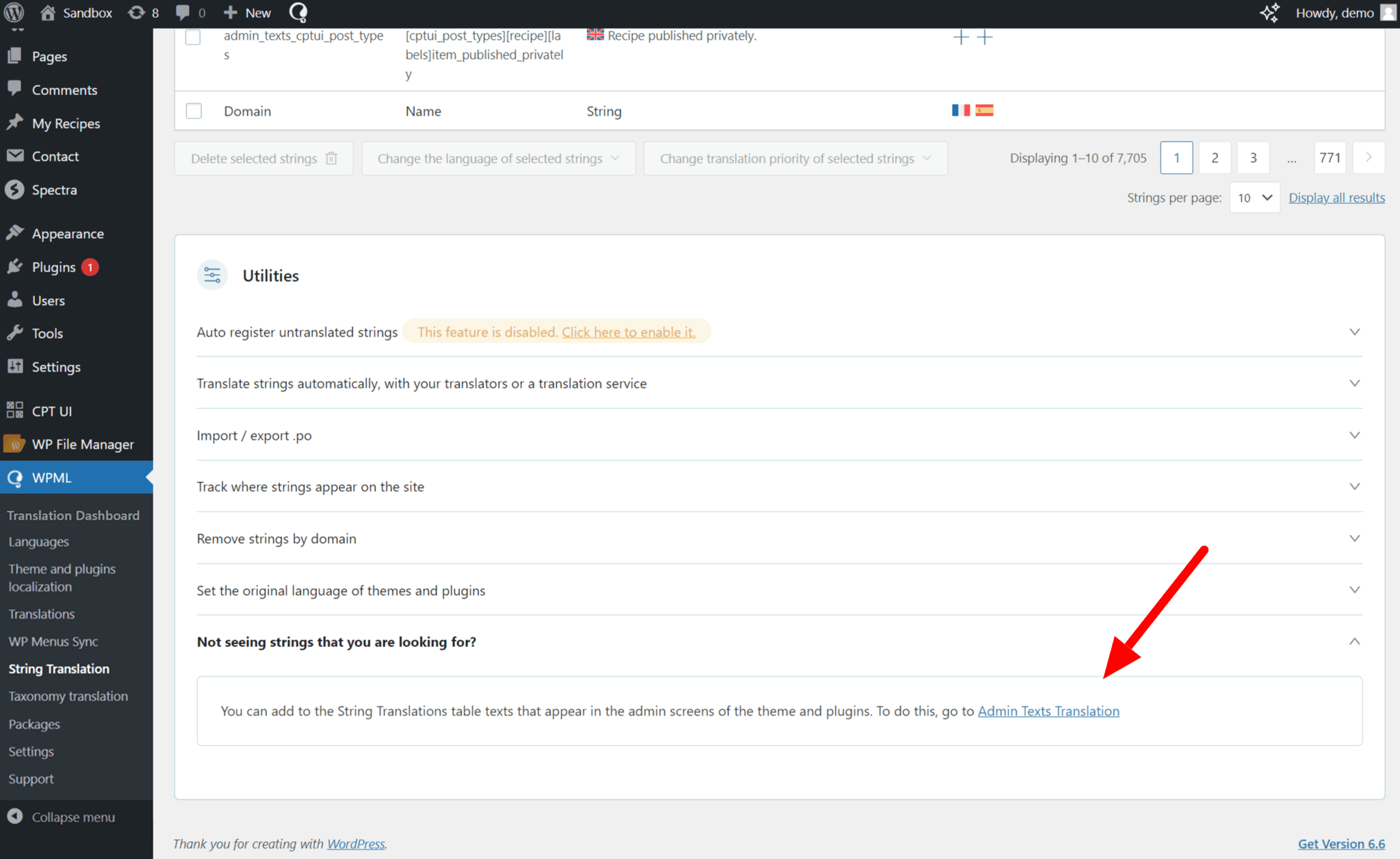
Task: Click the Utilities section settings icon
Action: [212, 275]
